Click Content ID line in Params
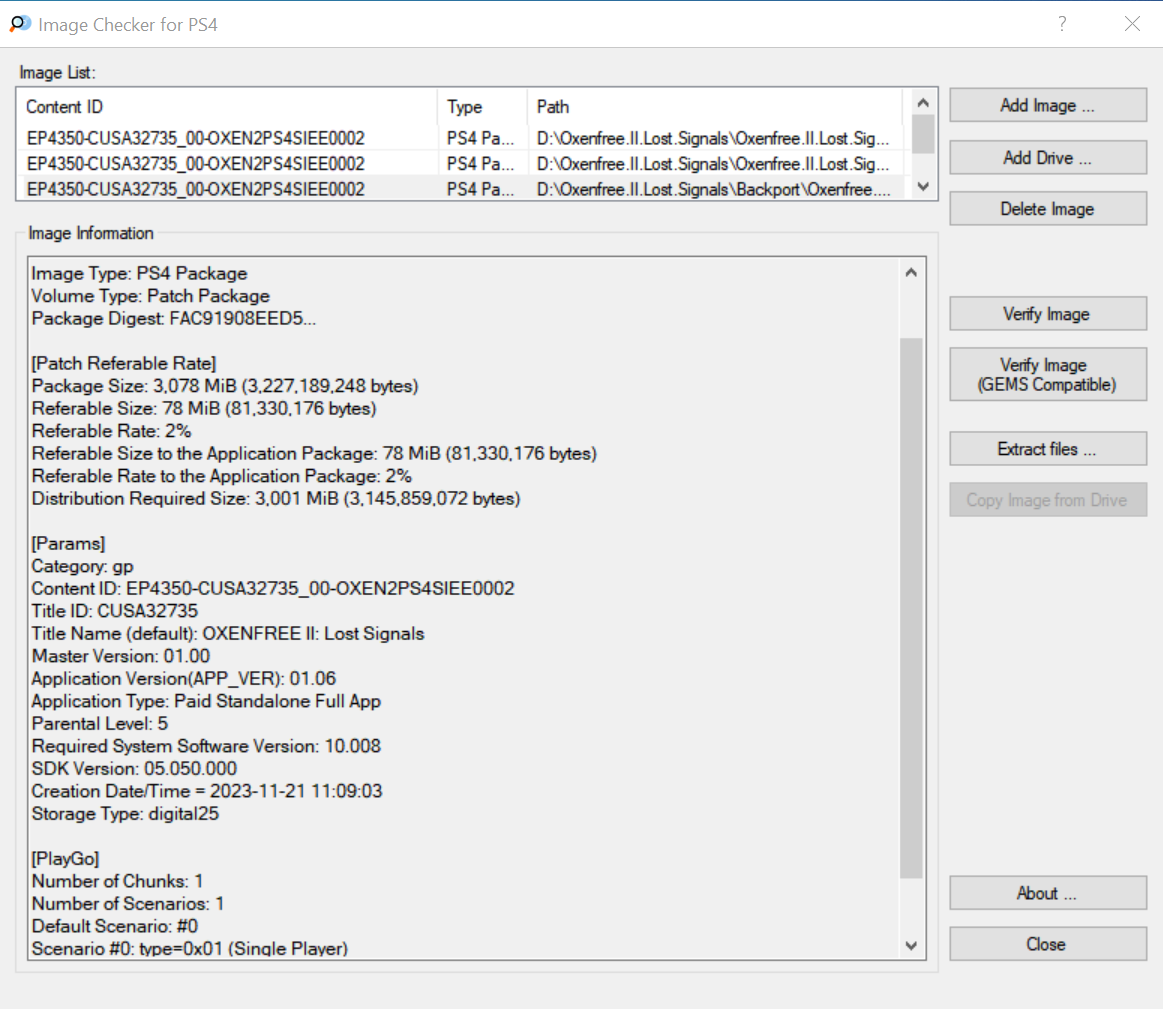1163x1009 pixels. pos(273,588)
